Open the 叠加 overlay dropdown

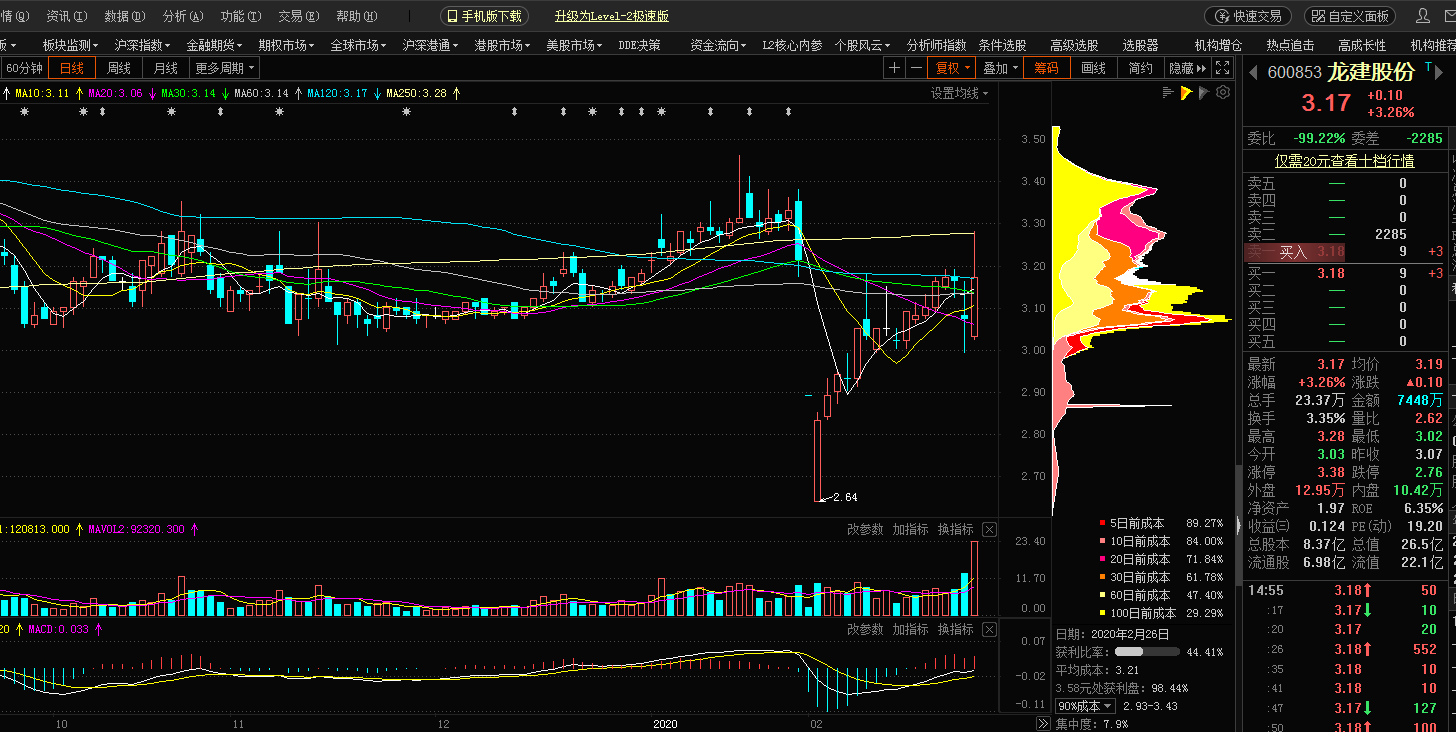point(1000,68)
